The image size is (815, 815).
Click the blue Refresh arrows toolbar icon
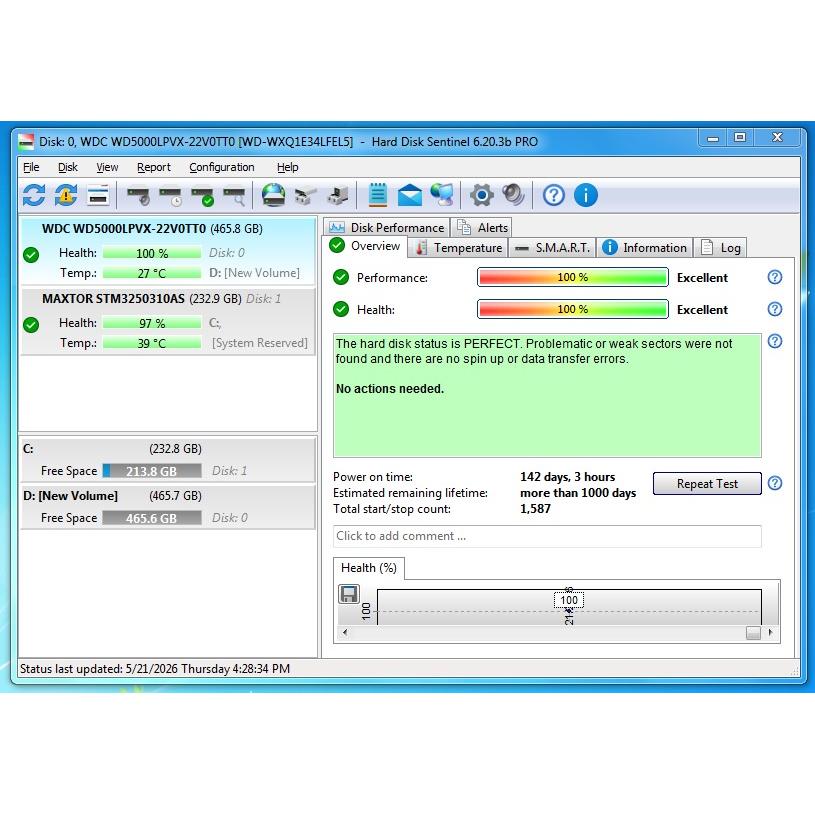34,195
